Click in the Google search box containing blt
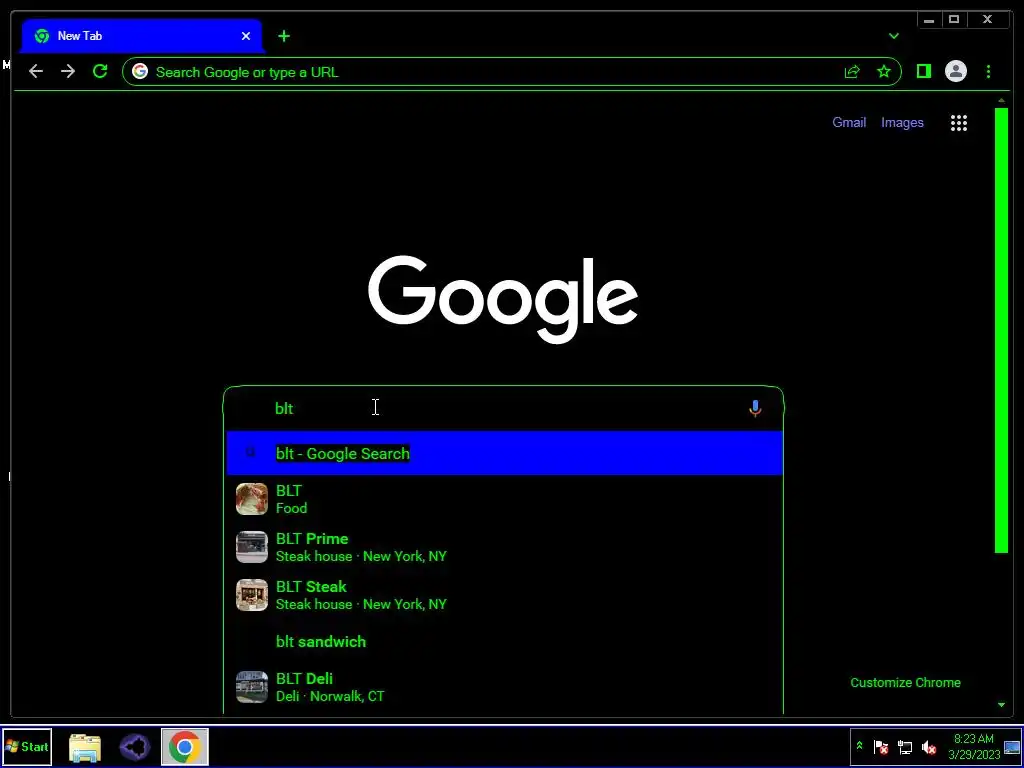 503,408
